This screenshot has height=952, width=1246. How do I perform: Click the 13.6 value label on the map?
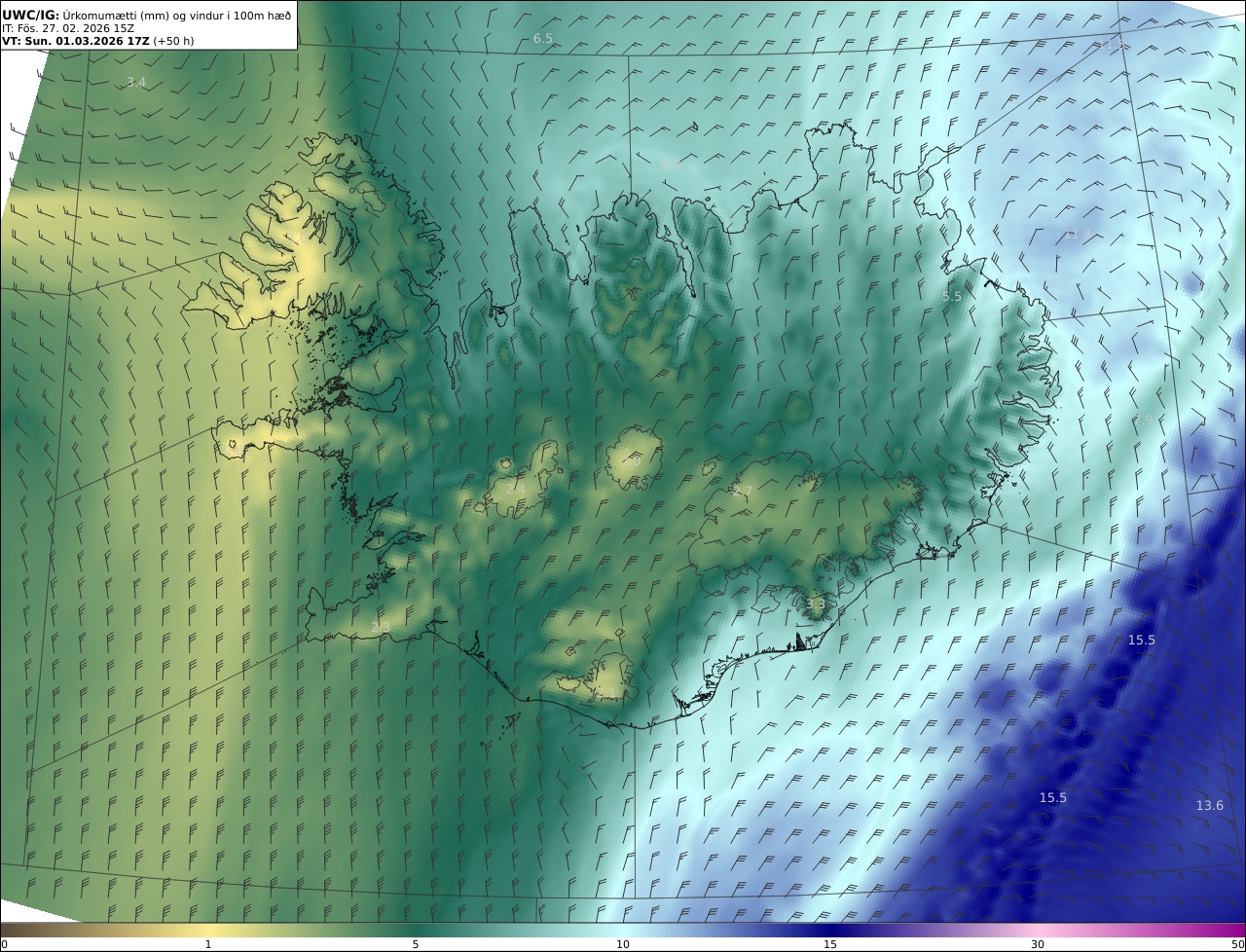click(1210, 805)
